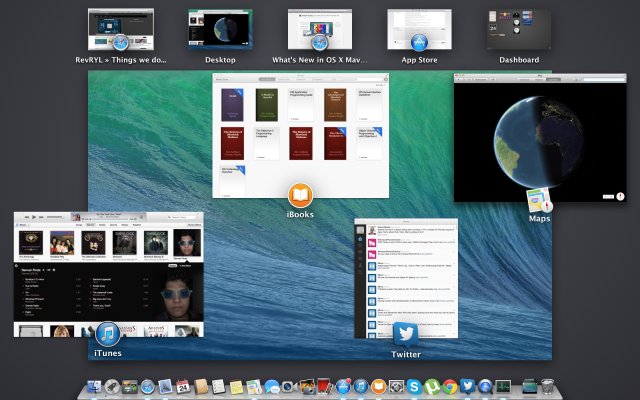Select the Genres tab in iTunes
The height and width of the screenshot is (400, 640).
(113, 225)
